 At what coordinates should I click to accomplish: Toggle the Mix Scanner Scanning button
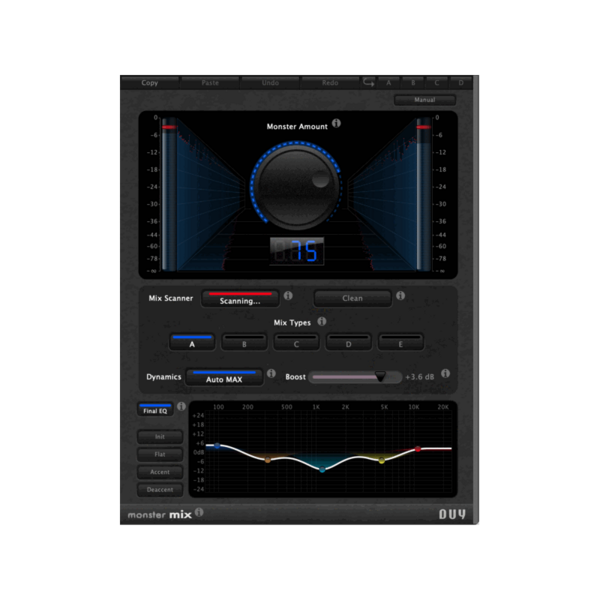point(240,298)
